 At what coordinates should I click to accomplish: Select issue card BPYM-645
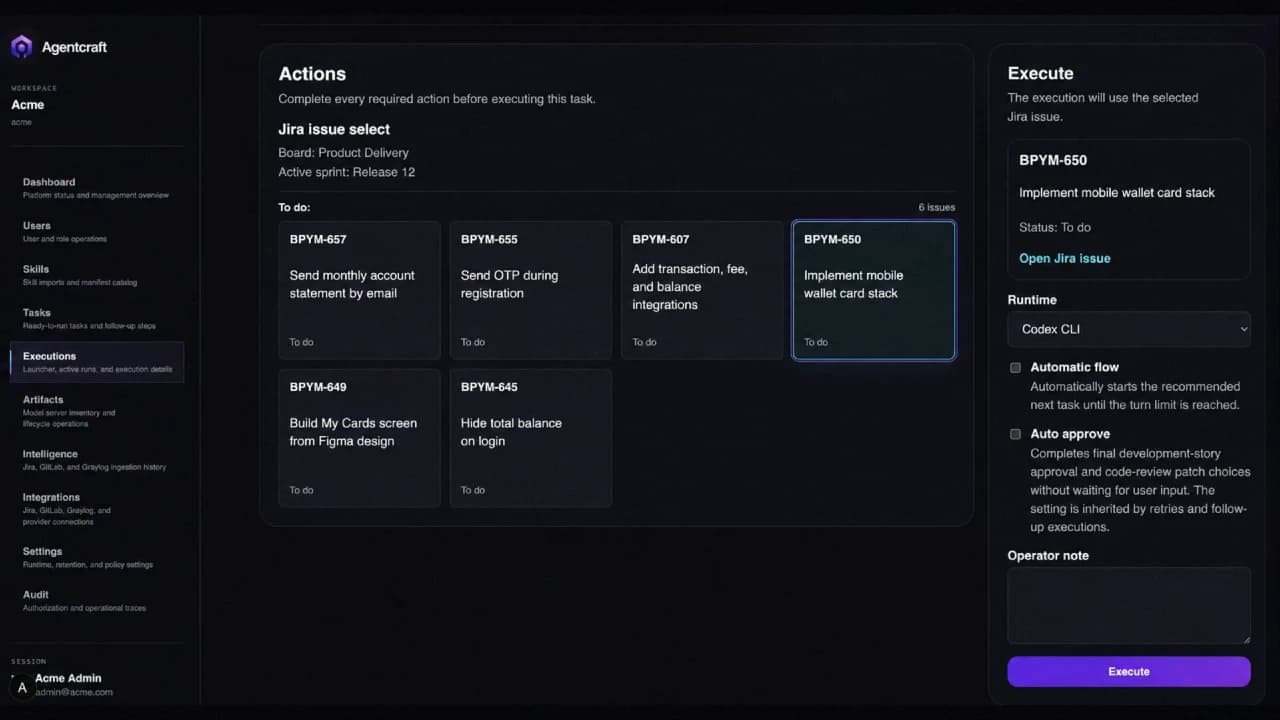[x=530, y=438]
